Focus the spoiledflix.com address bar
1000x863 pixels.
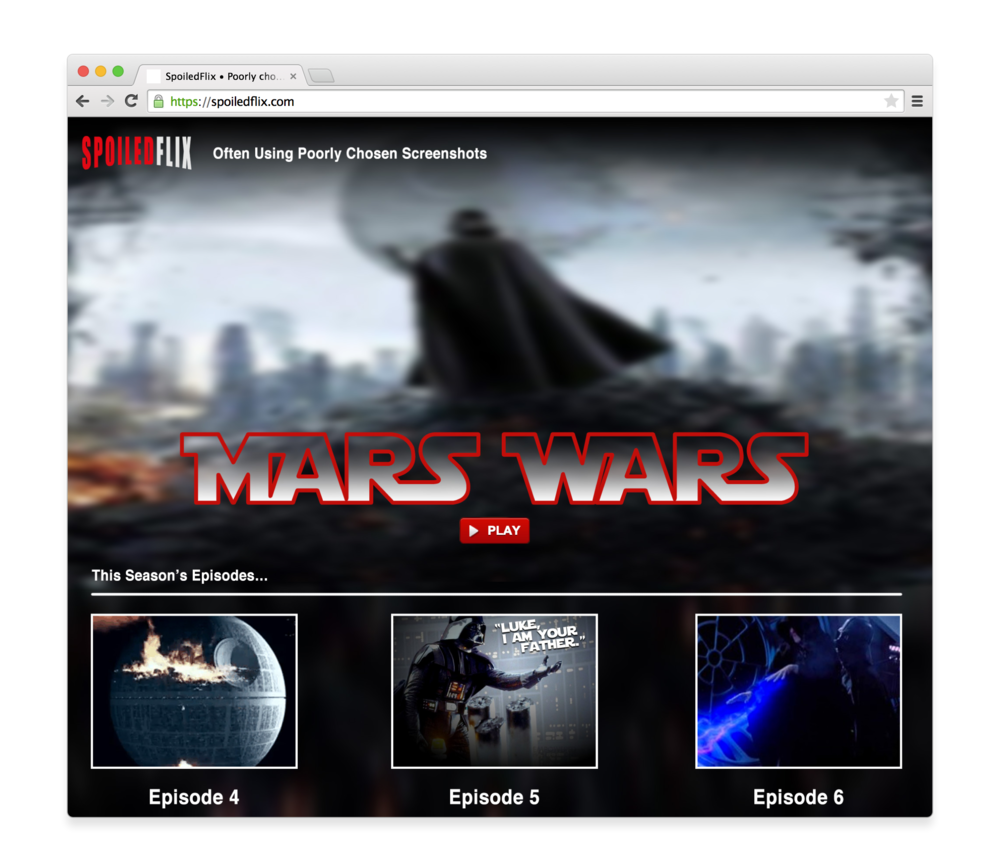tap(526, 101)
